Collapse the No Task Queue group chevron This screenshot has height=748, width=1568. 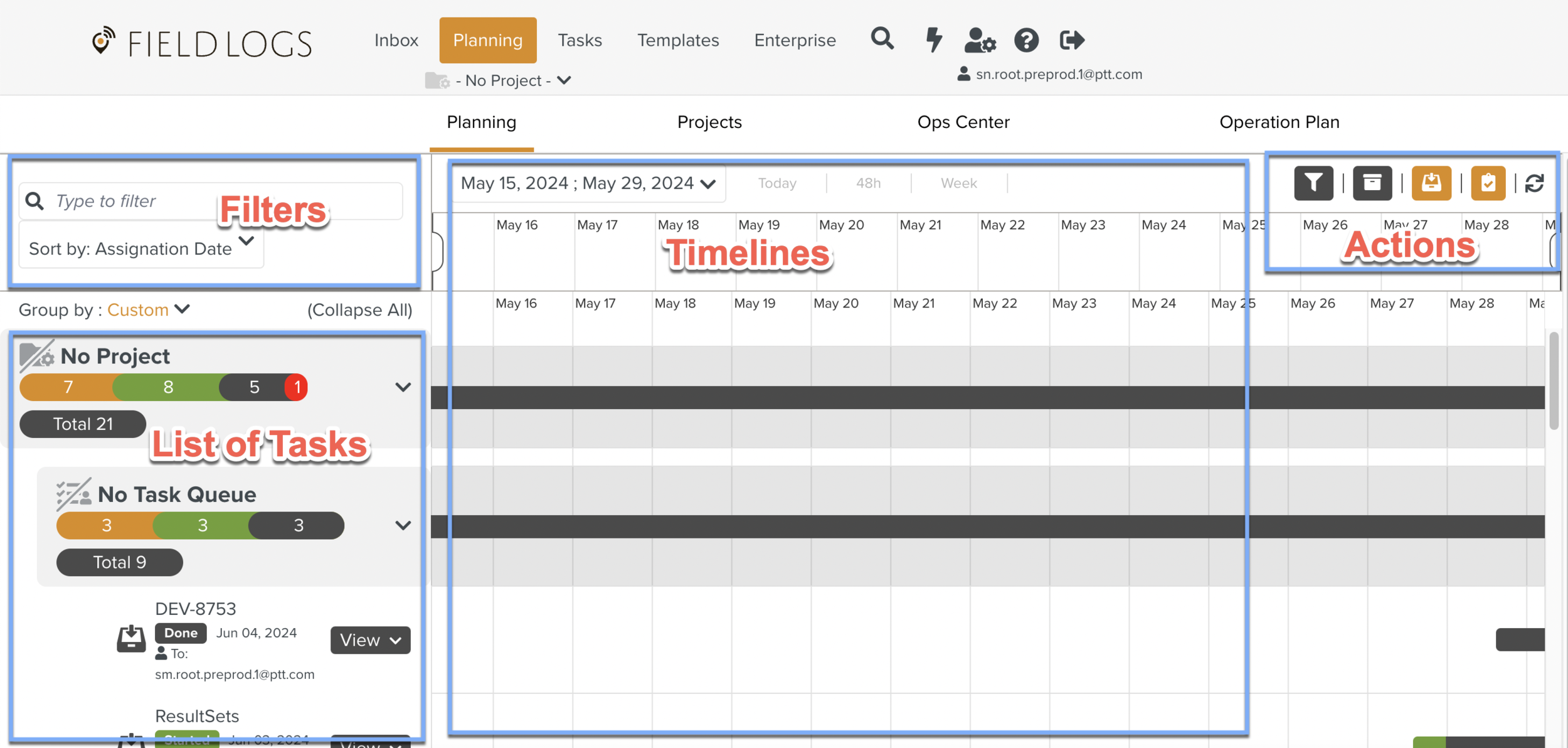403,525
